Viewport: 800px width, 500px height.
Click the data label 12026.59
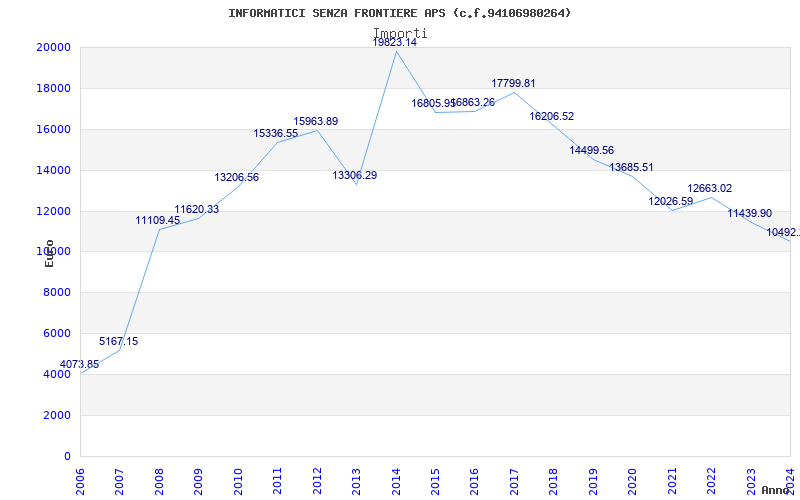pyautogui.click(x=670, y=202)
